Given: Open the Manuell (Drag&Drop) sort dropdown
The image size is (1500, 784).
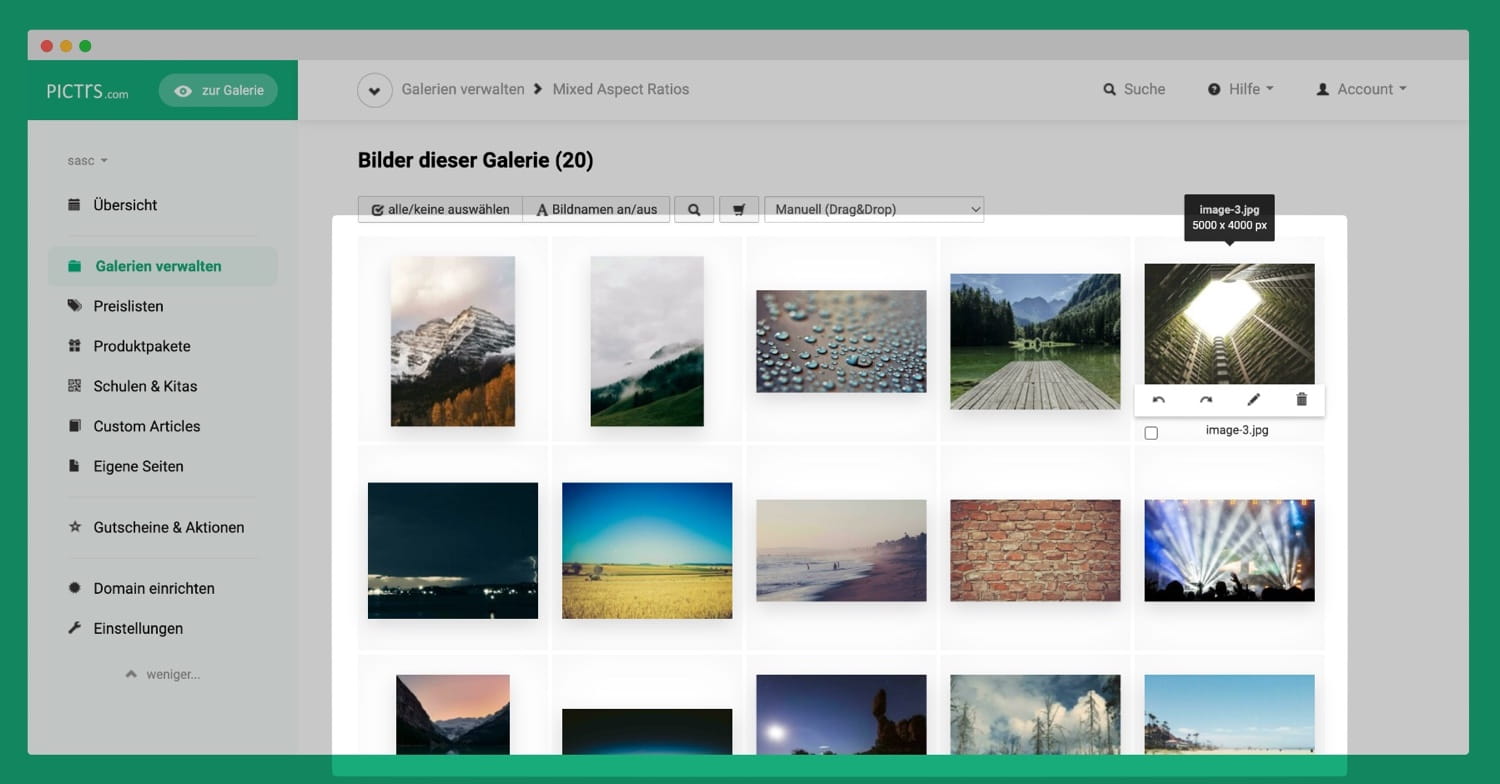Looking at the screenshot, I should pyautogui.click(x=873, y=210).
